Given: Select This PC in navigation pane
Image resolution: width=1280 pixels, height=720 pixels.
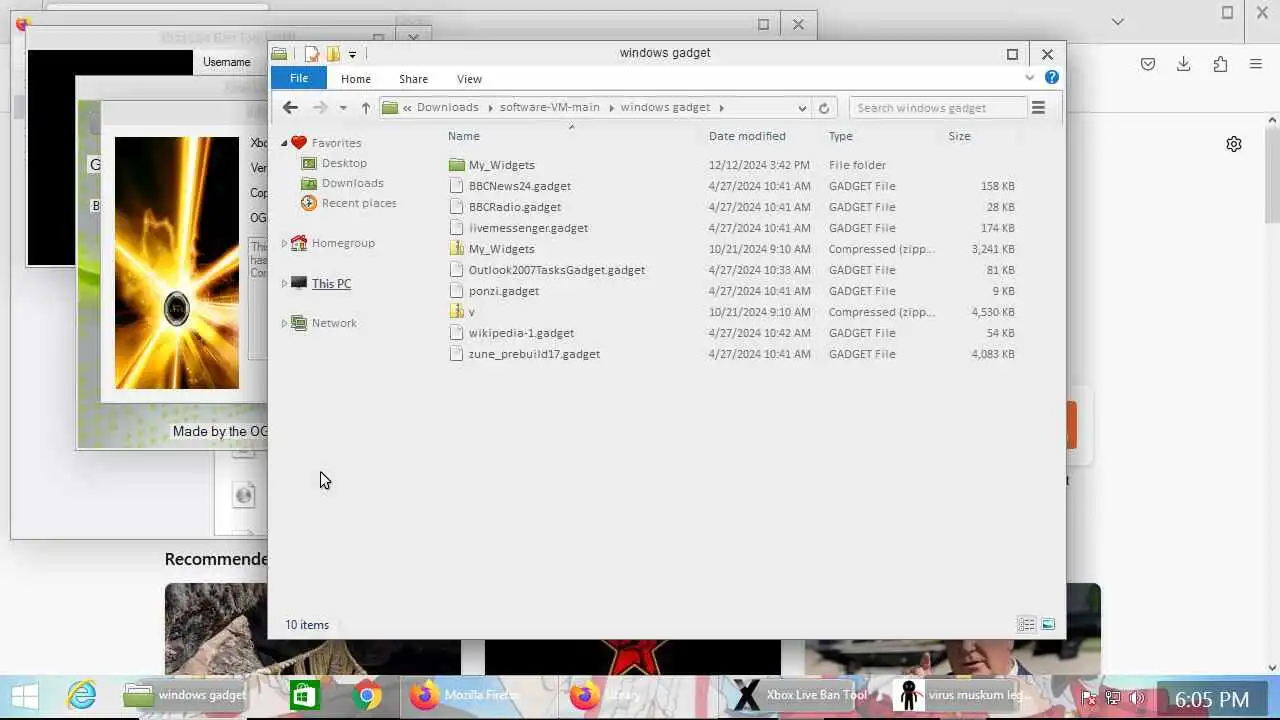Looking at the screenshot, I should coord(331,284).
